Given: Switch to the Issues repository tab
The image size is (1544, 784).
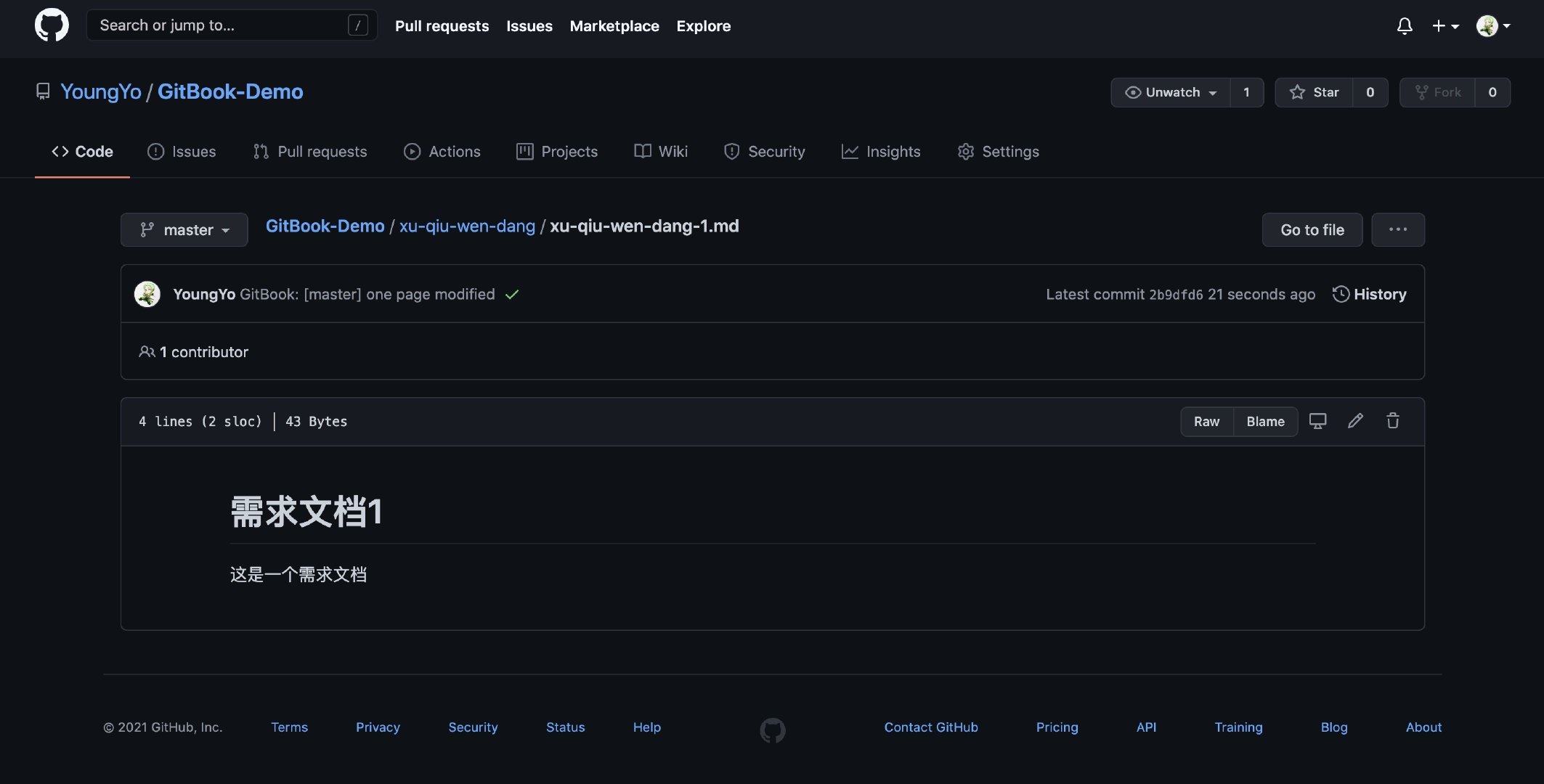Looking at the screenshot, I should pos(182,152).
